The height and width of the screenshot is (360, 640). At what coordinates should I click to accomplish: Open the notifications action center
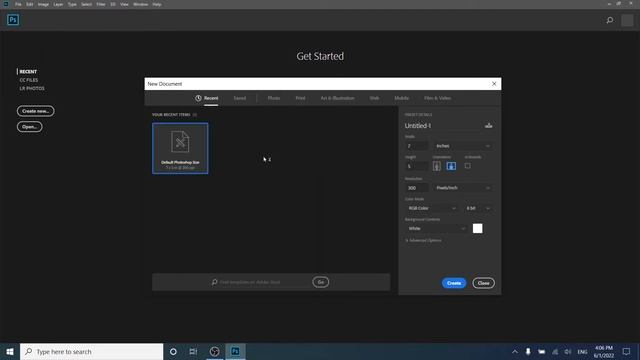pos(626,351)
